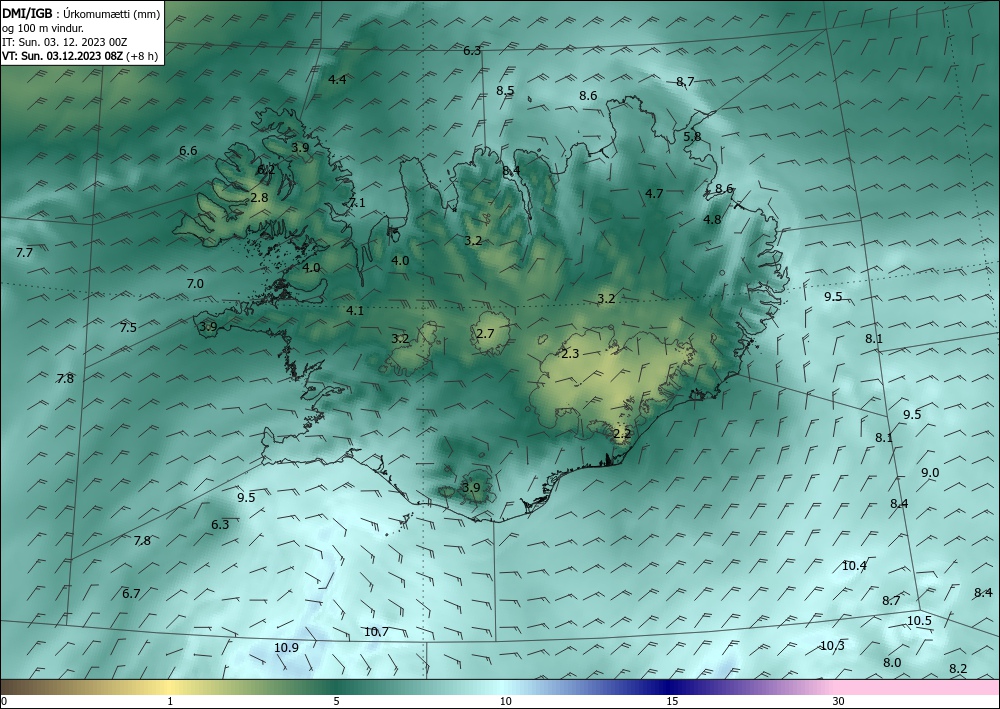Click the '5' tick on the color scale
Screen dimensions: 1000x709
pyautogui.click(x=336, y=702)
